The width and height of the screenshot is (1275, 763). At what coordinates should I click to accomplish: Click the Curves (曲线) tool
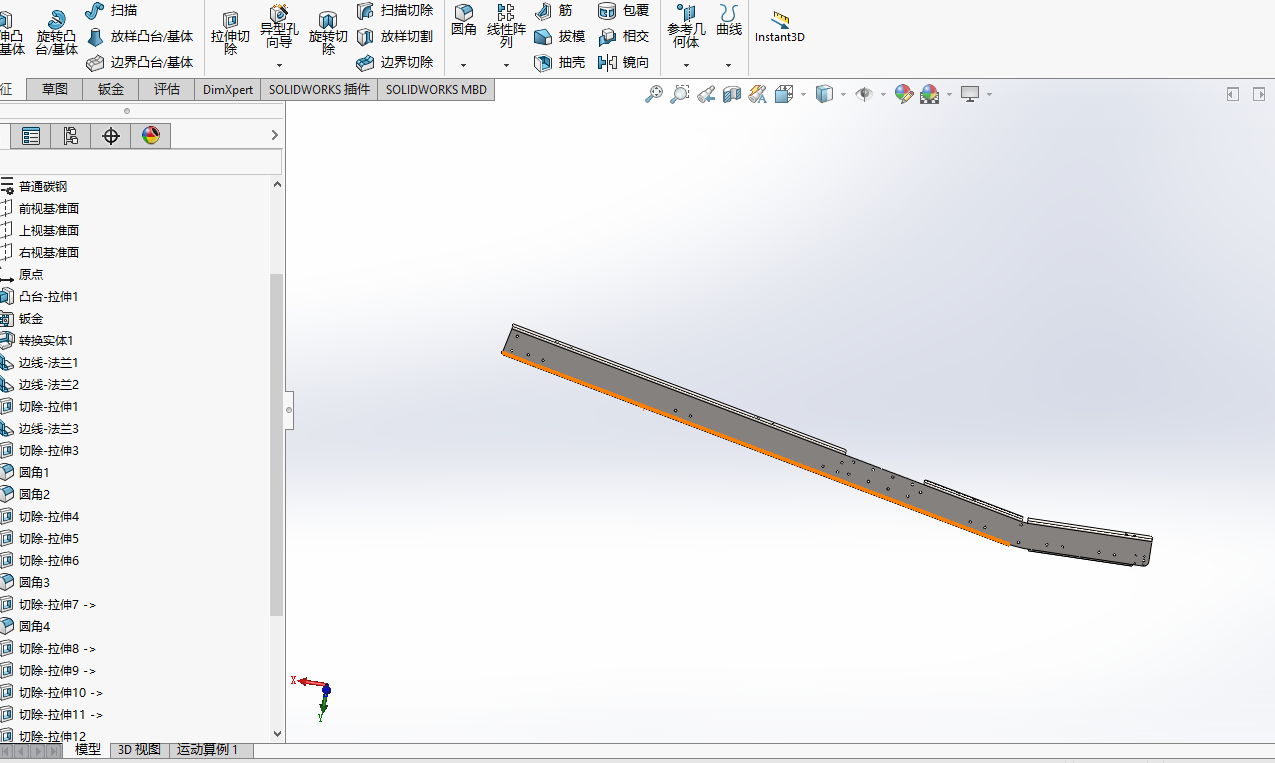(x=729, y=20)
